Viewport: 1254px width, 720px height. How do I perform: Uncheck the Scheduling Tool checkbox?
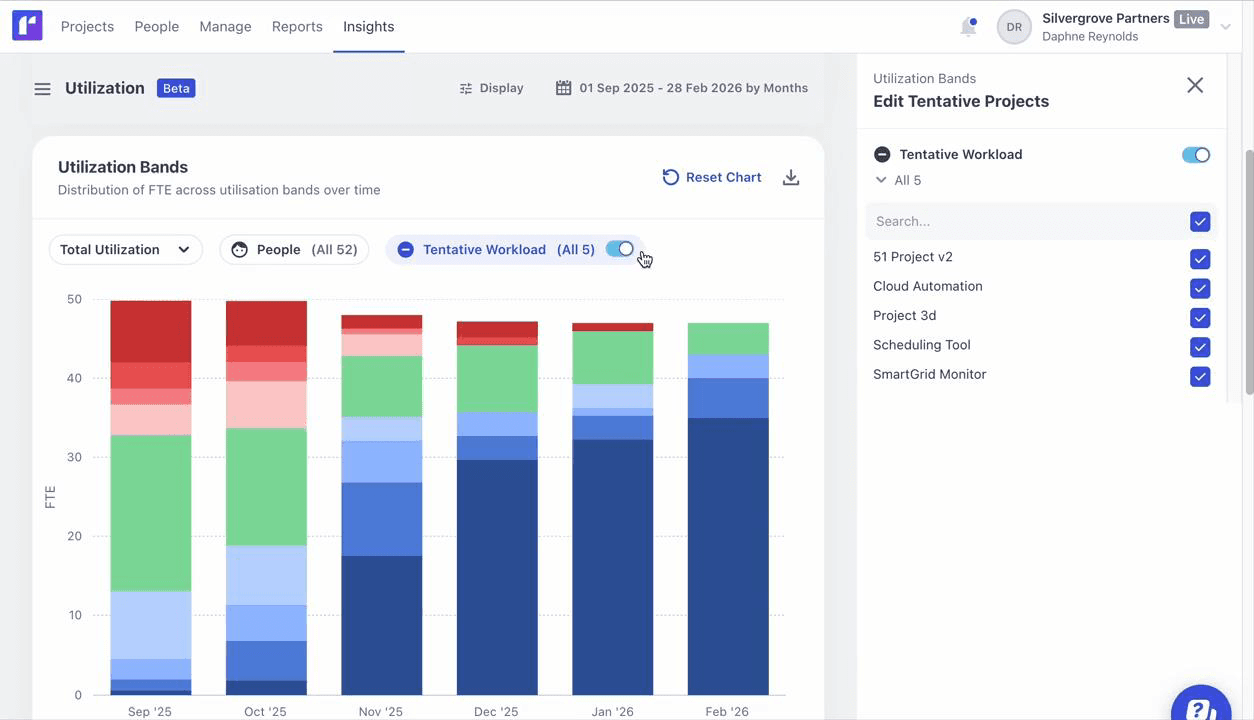pos(1201,347)
